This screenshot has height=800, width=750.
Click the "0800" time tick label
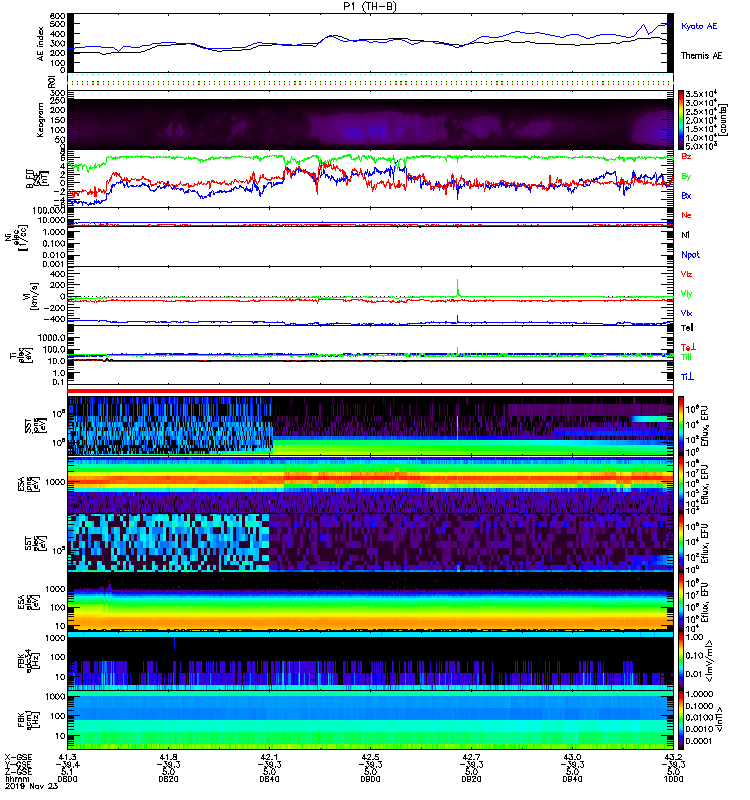click(67, 779)
